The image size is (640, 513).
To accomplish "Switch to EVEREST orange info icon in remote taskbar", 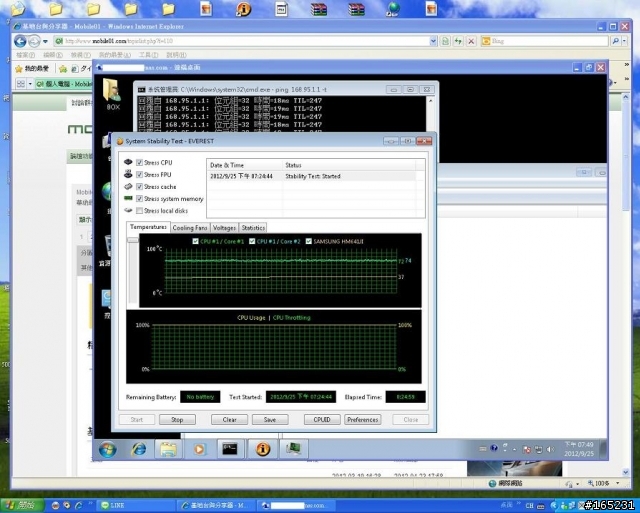I will pos(262,449).
